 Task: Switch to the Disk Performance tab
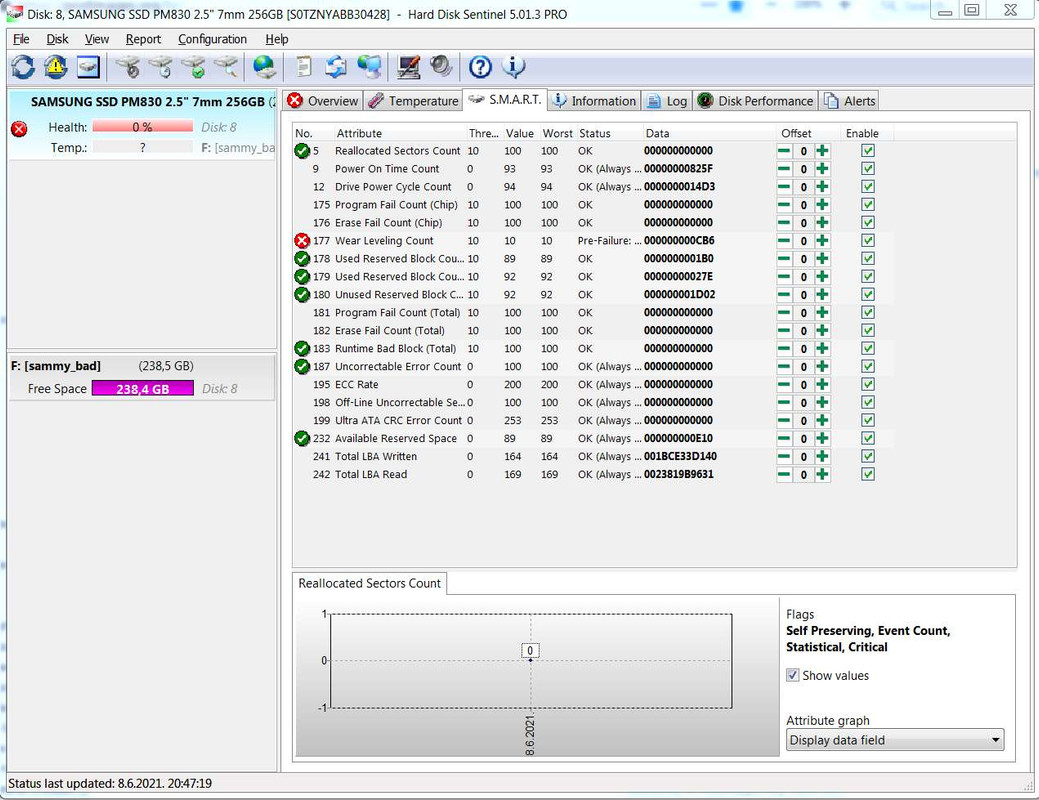pos(755,101)
